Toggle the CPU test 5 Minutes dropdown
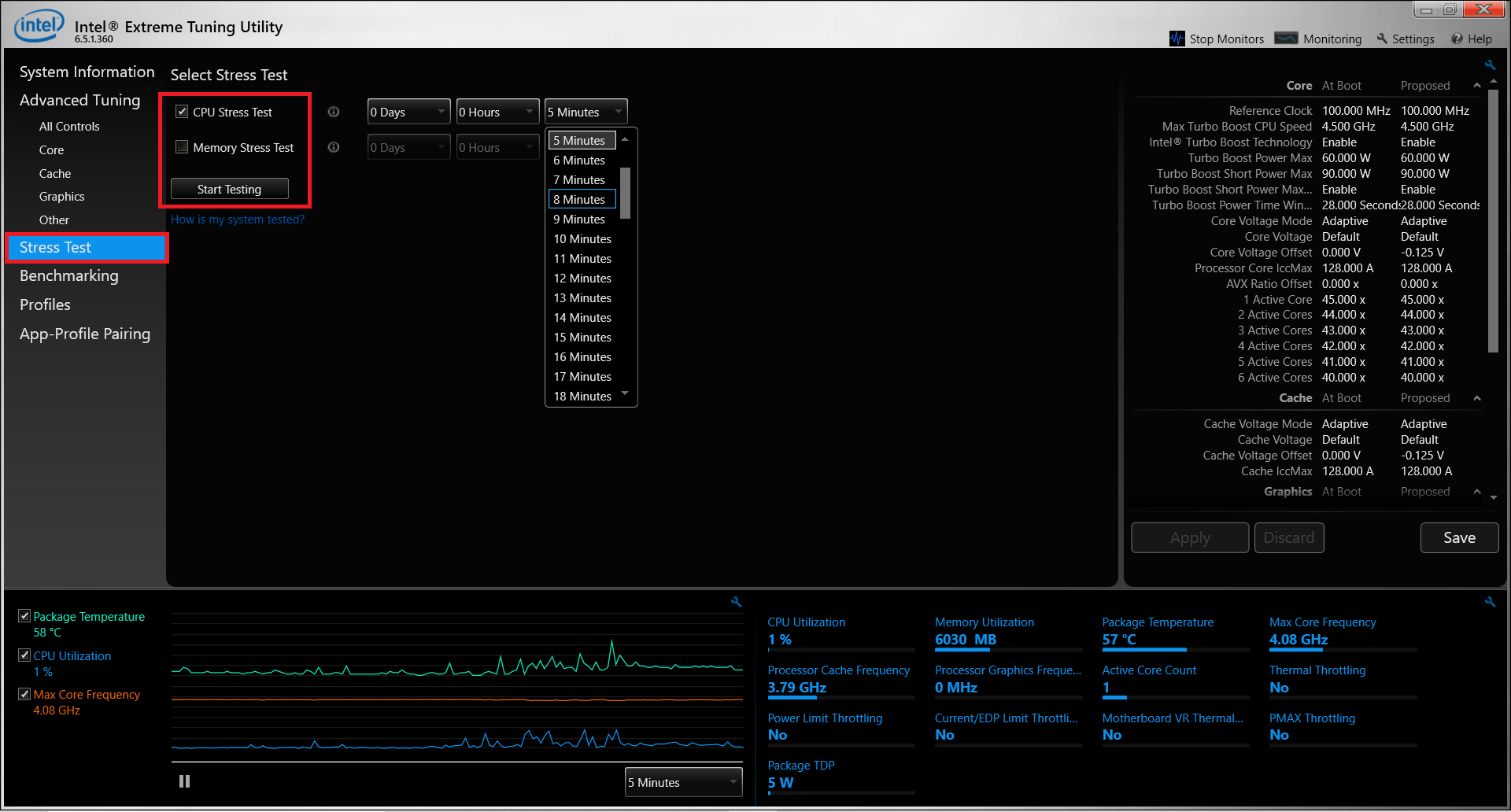The width and height of the screenshot is (1511, 812). pos(586,112)
